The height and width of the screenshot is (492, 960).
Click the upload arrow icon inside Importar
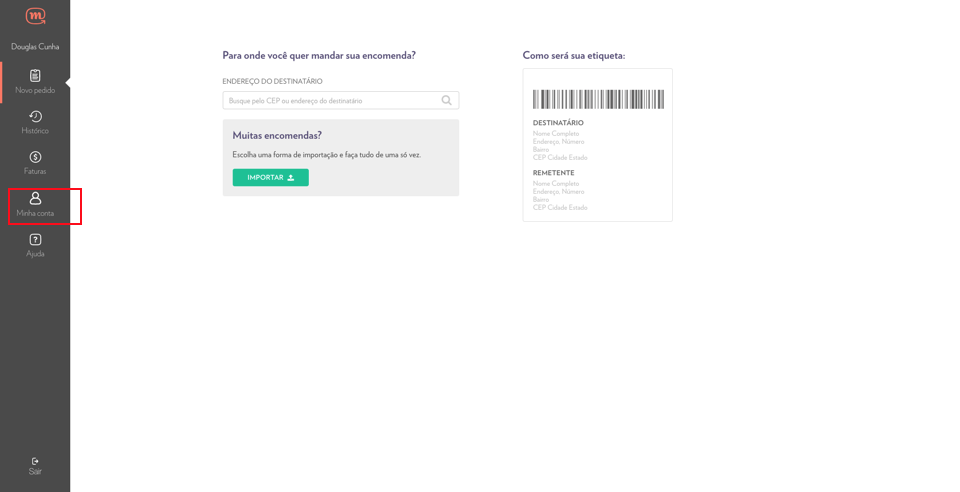click(x=291, y=178)
